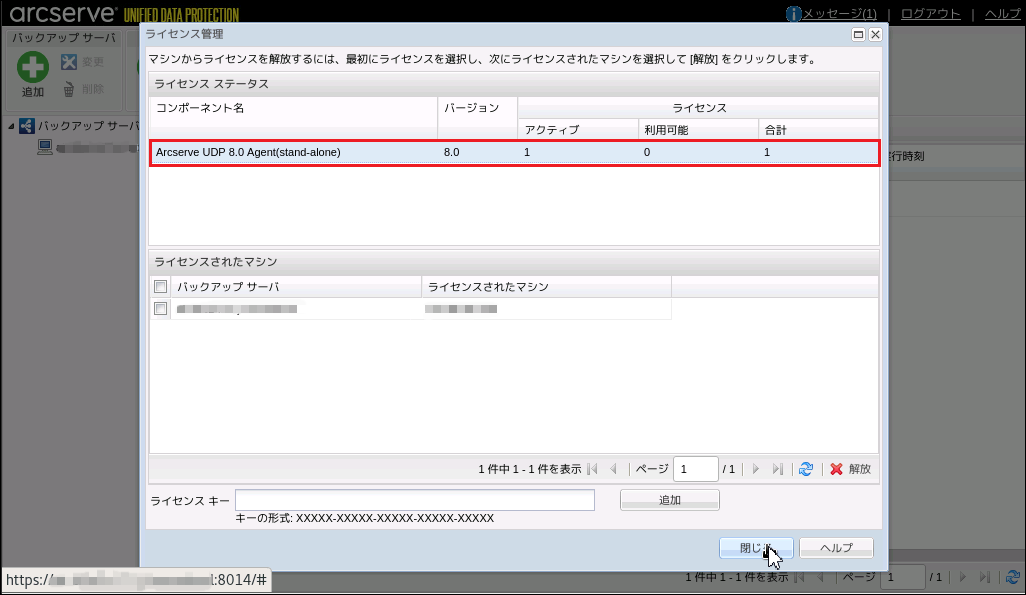Screen dimensions: 1026x595
Task: Click the Modify icon in the backup server toolbar
Action: 69,62
